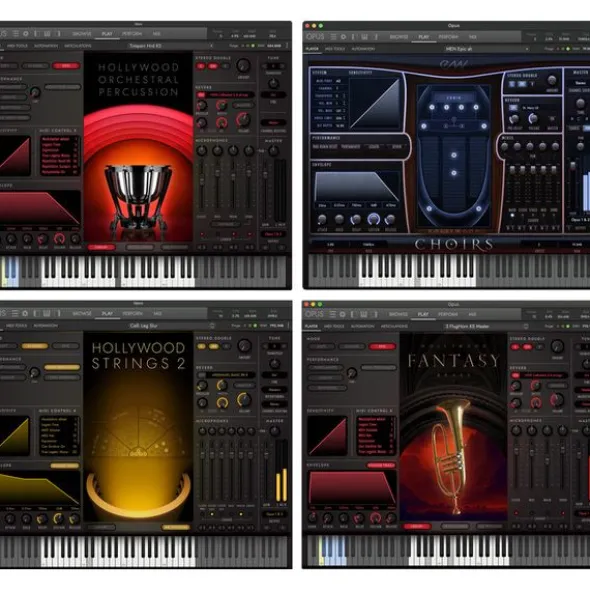Switch off reverb On button in Orchestral Percussion
590x591 pixels.
tap(201, 95)
